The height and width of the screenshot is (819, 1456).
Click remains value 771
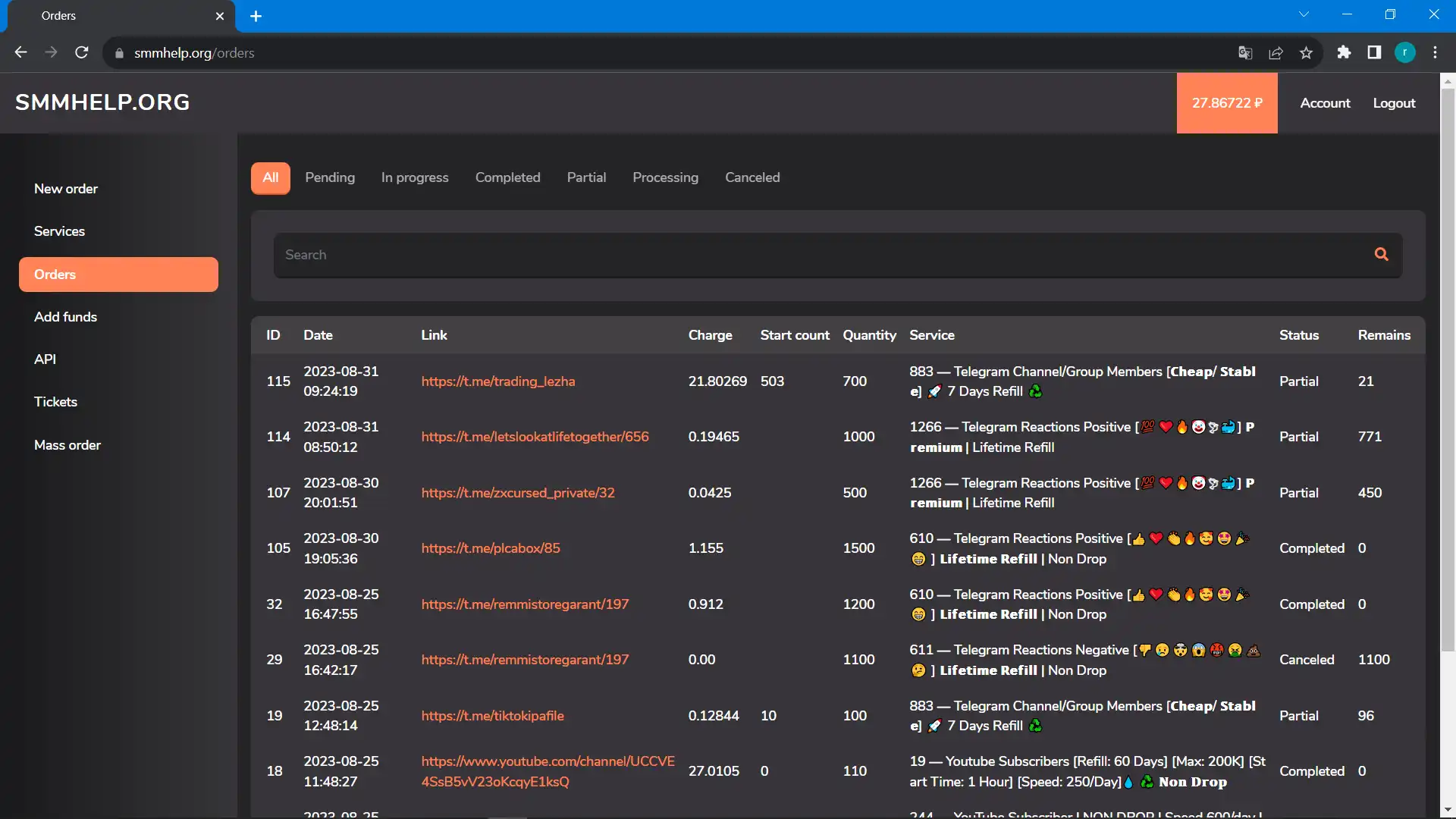pyautogui.click(x=1370, y=437)
